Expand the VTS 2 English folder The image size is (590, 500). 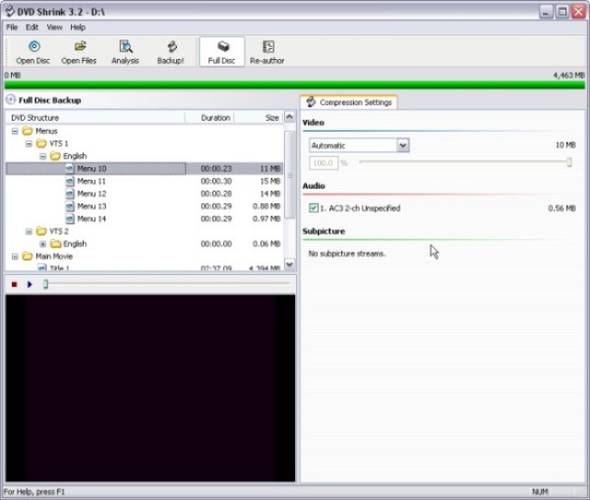tap(43, 244)
